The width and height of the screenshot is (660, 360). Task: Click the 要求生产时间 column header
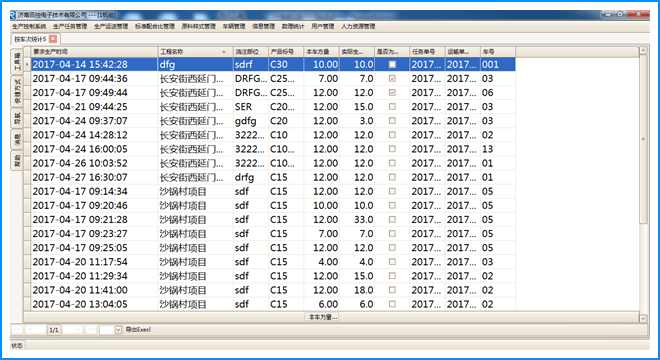point(94,52)
